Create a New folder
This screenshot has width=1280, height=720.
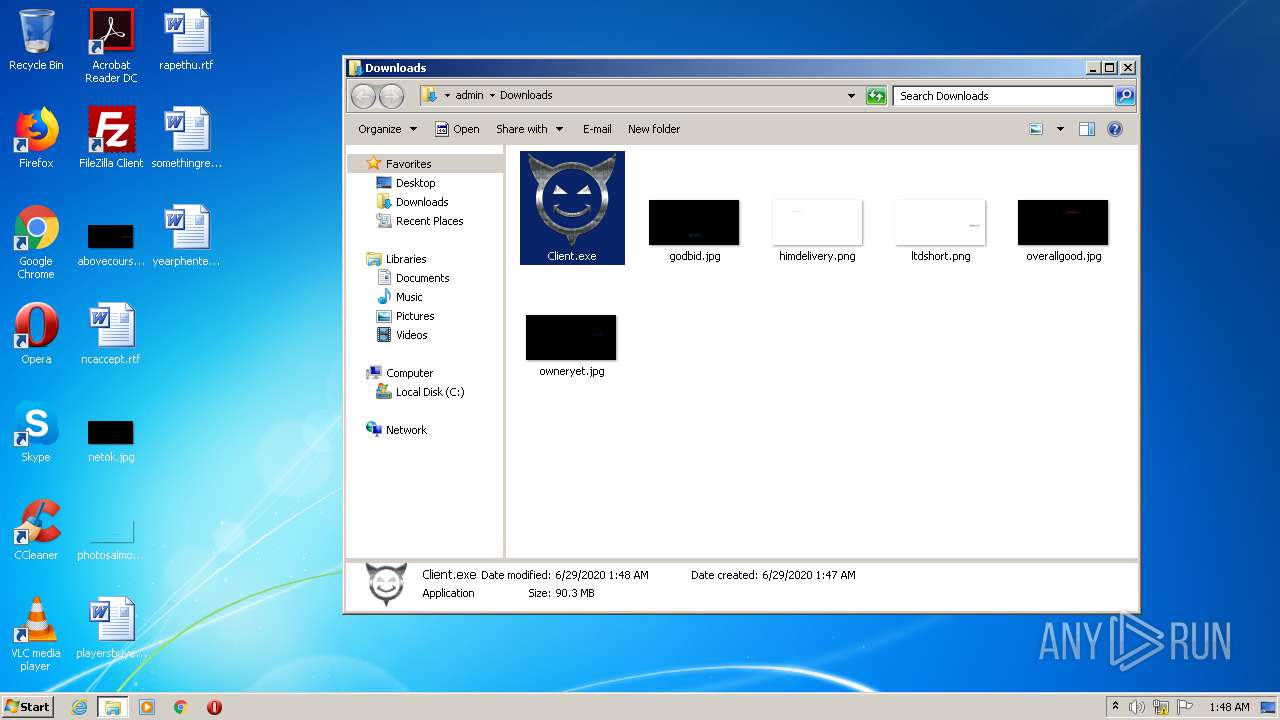[x=654, y=129]
